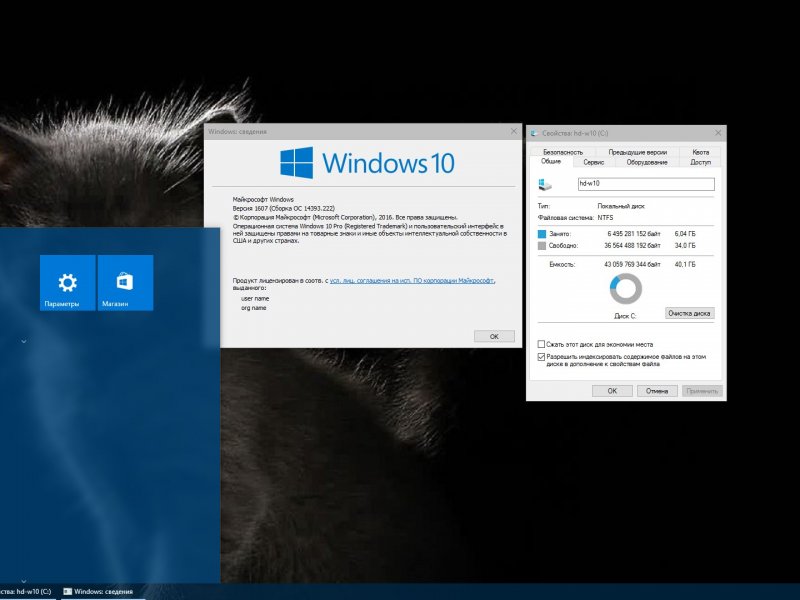Click the 43 059 769 344 байт value

[632, 264]
